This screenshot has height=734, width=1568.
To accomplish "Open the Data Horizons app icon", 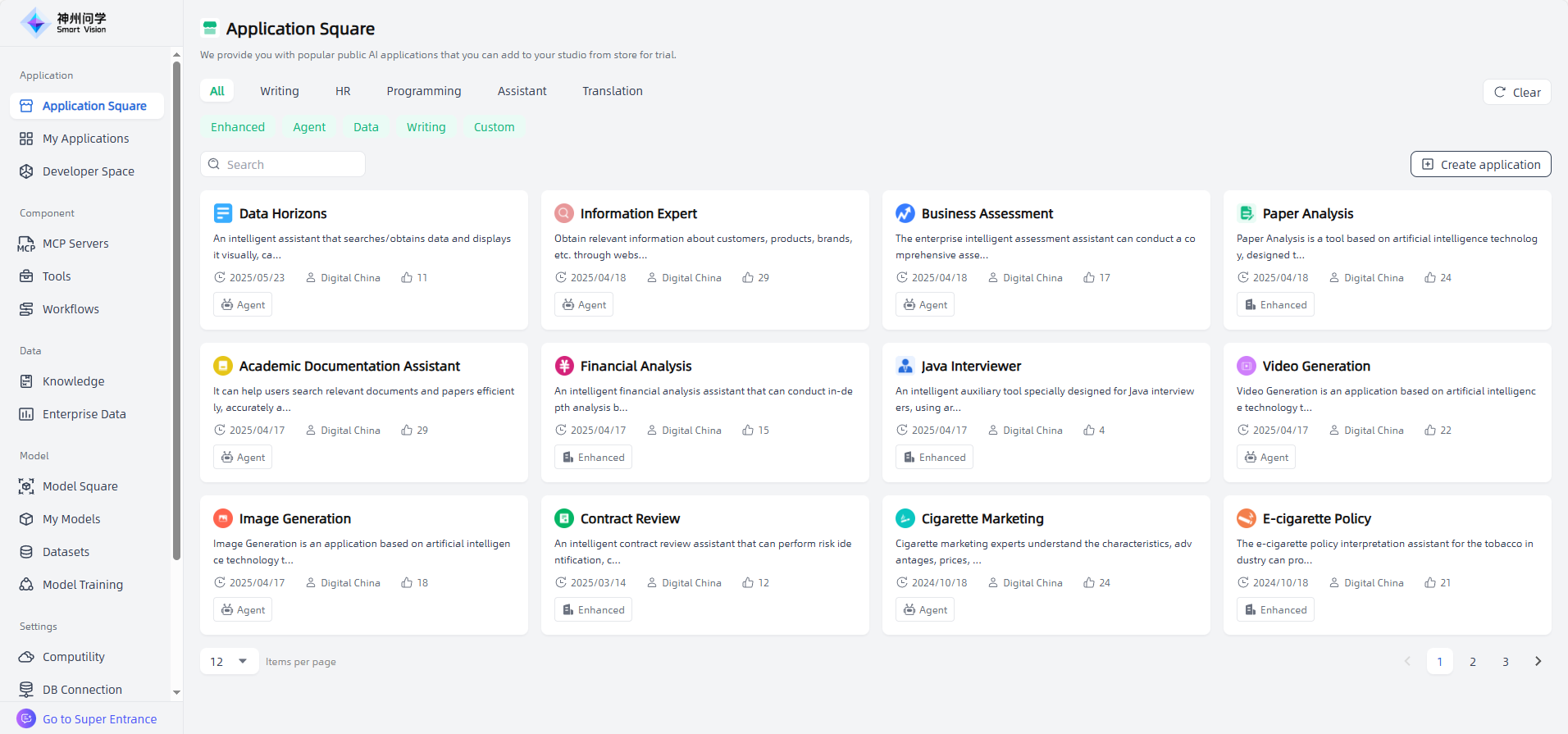I will click(223, 213).
